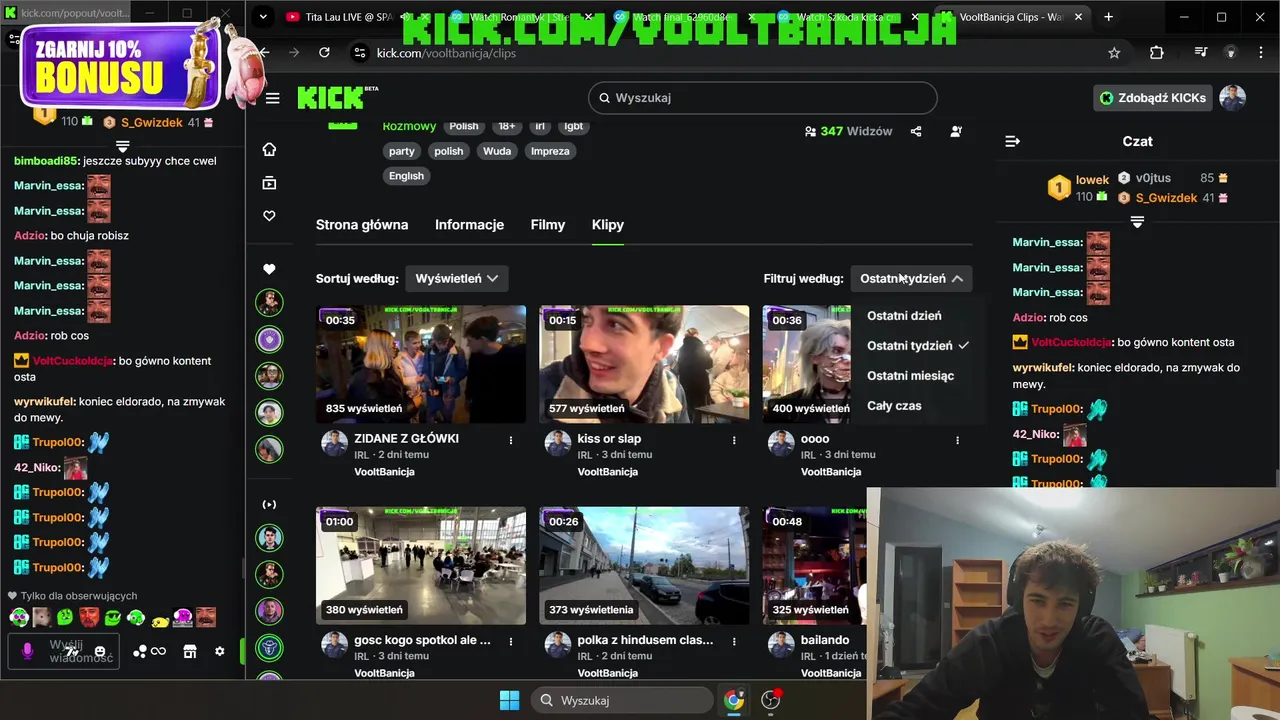Expand the Sortuj według Wyświetleń dropdown
Image resolution: width=1280 pixels, height=720 pixels.
(x=457, y=278)
